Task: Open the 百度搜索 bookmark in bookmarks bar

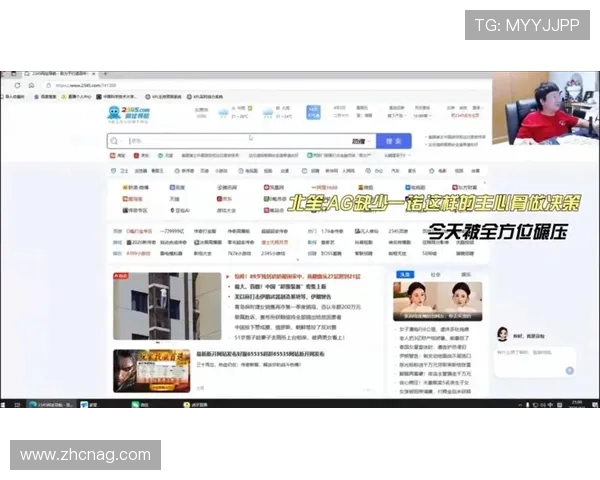Action: point(45,97)
